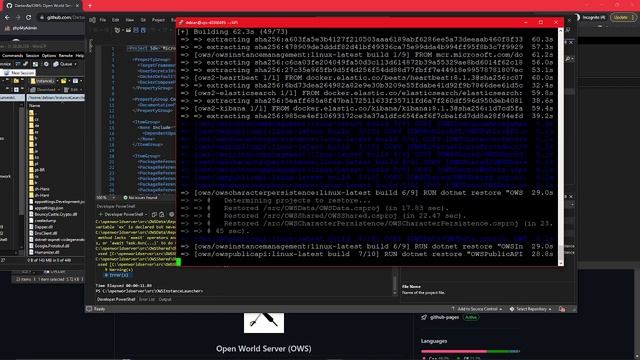Click the No issues found indicator
This screenshot has height=360, width=640.
pyautogui.click(x=140, y=198)
